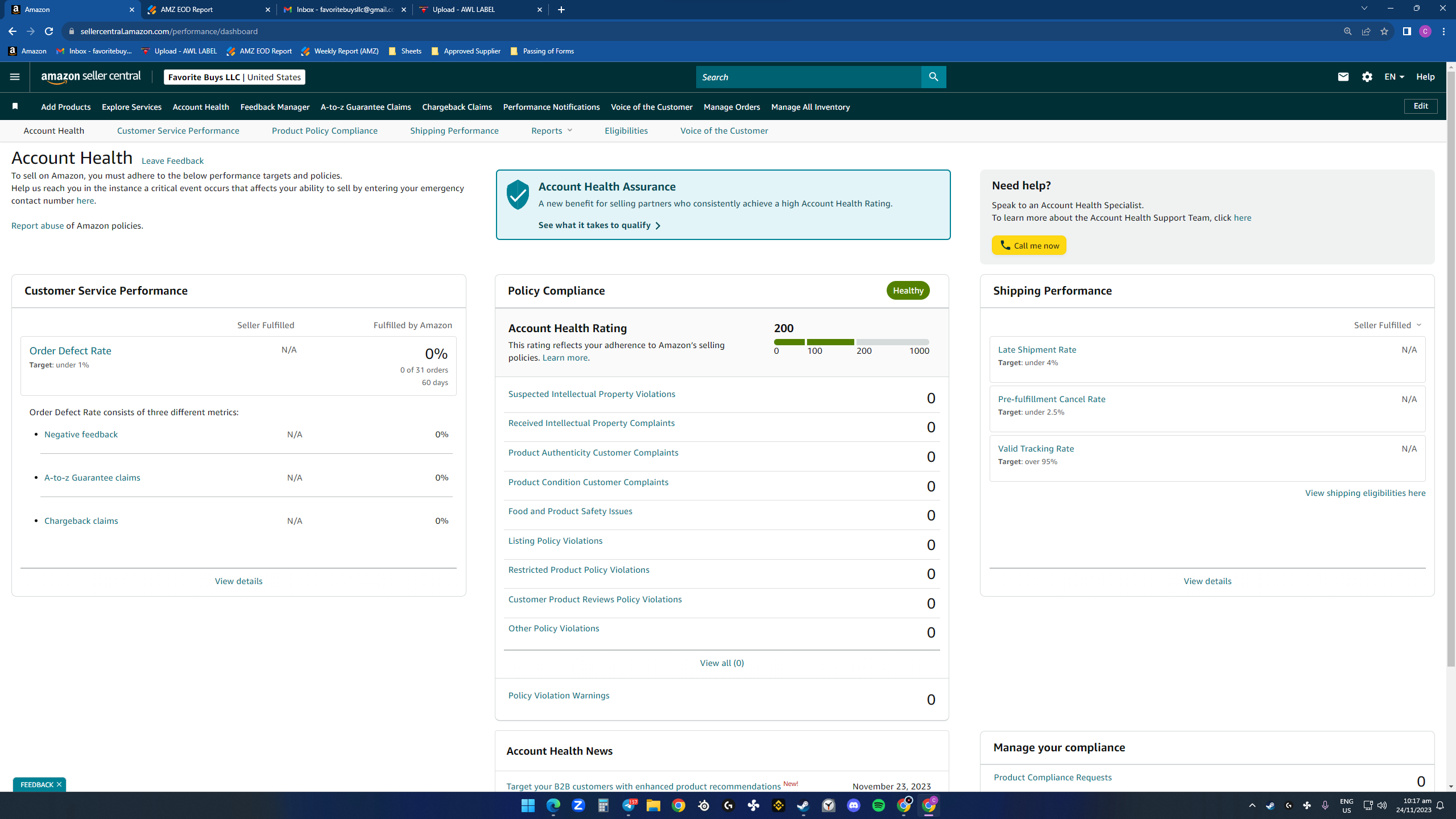1456x819 pixels.
Task: Open Telegram from the taskbar
Action: click(x=628, y=805)
